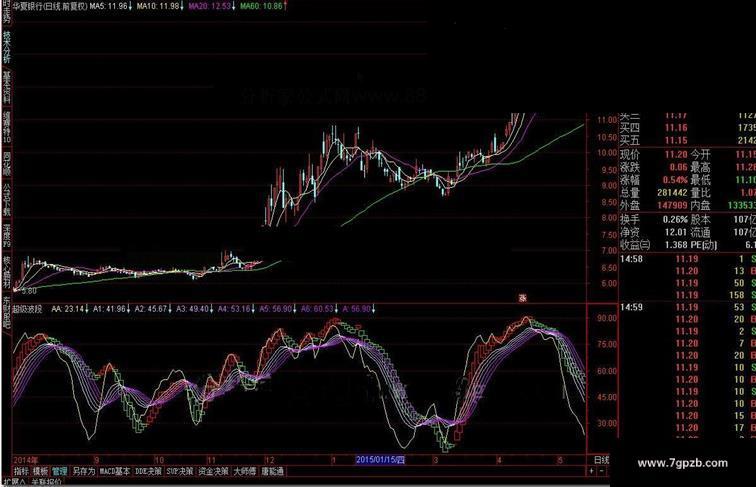756x487 pixels.
Task: Click the 2015/01/15/四 date marker
Action: (380, 460)
